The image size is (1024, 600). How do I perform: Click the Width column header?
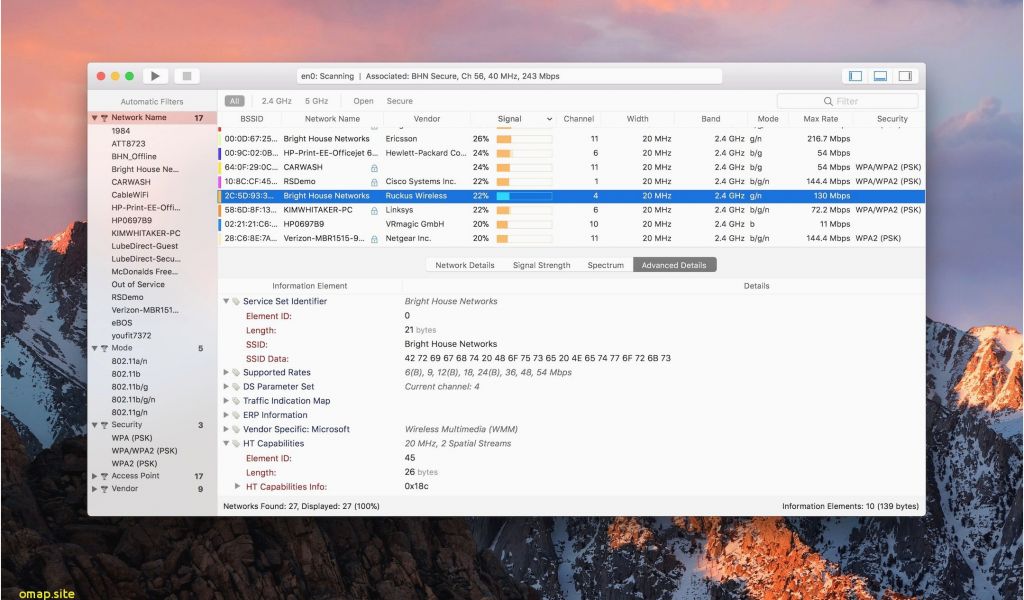pyautogui.click(x=637, y=119)
